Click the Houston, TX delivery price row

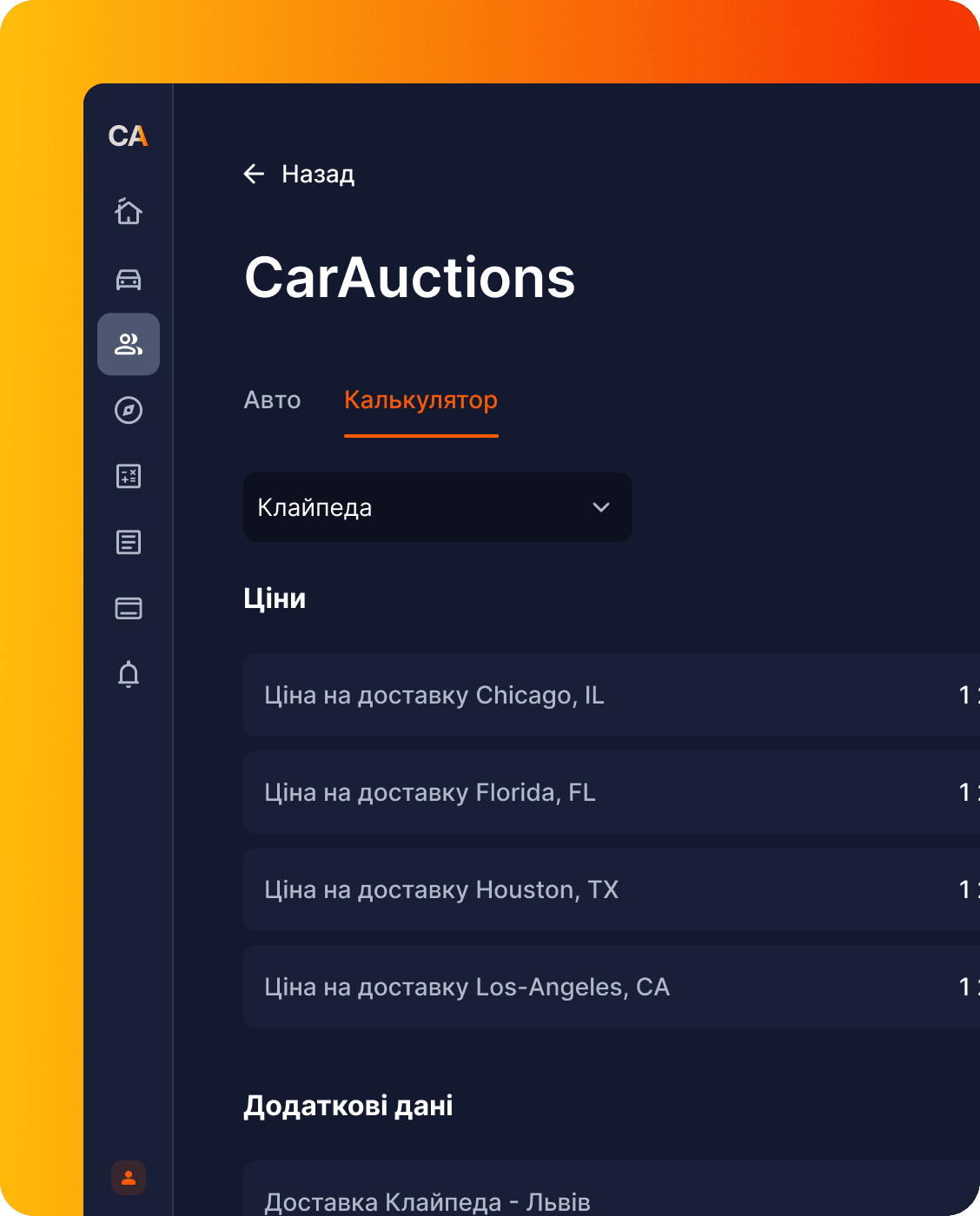(x=608, y=890)
